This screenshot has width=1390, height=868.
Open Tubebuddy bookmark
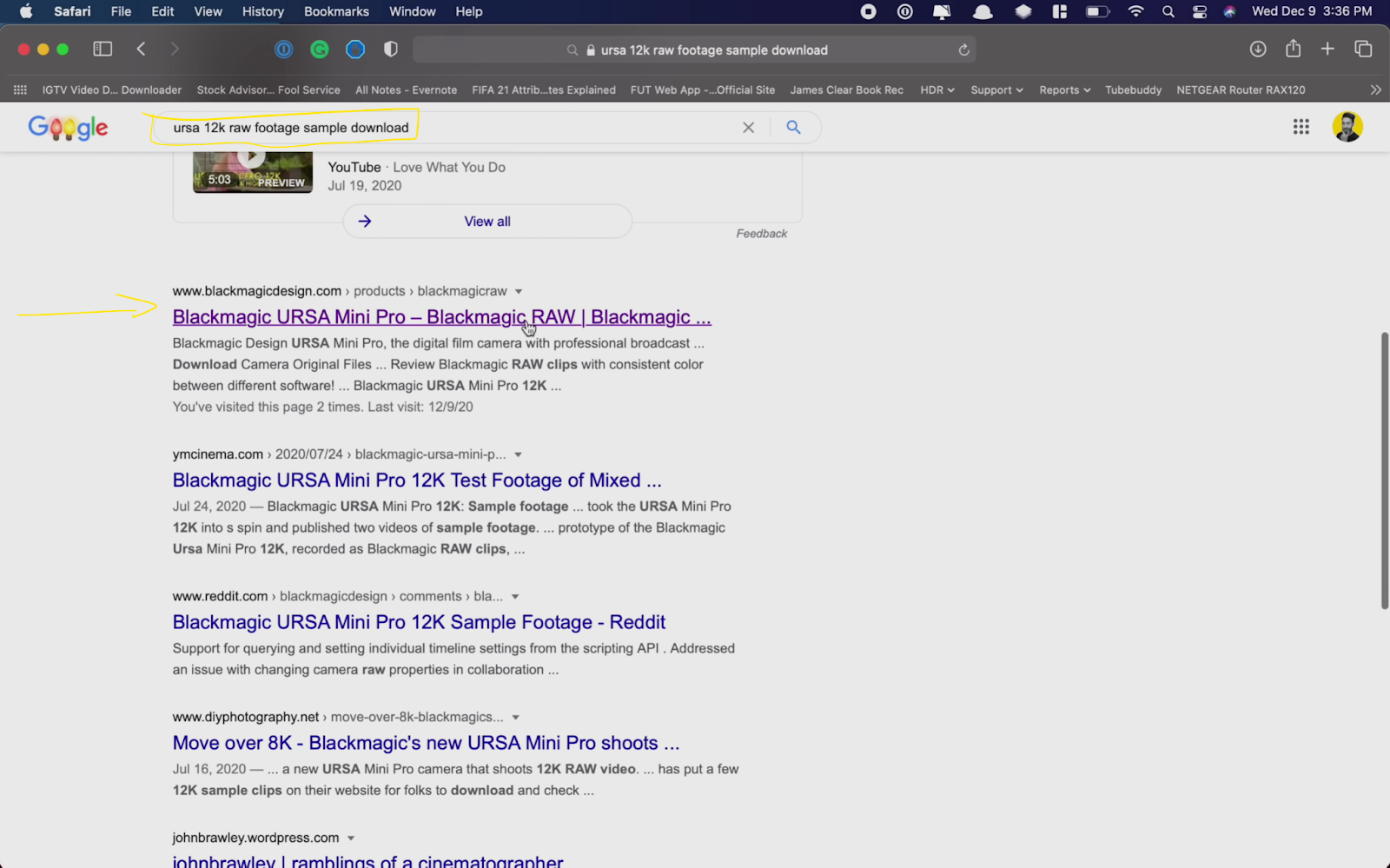point(1133,89)
